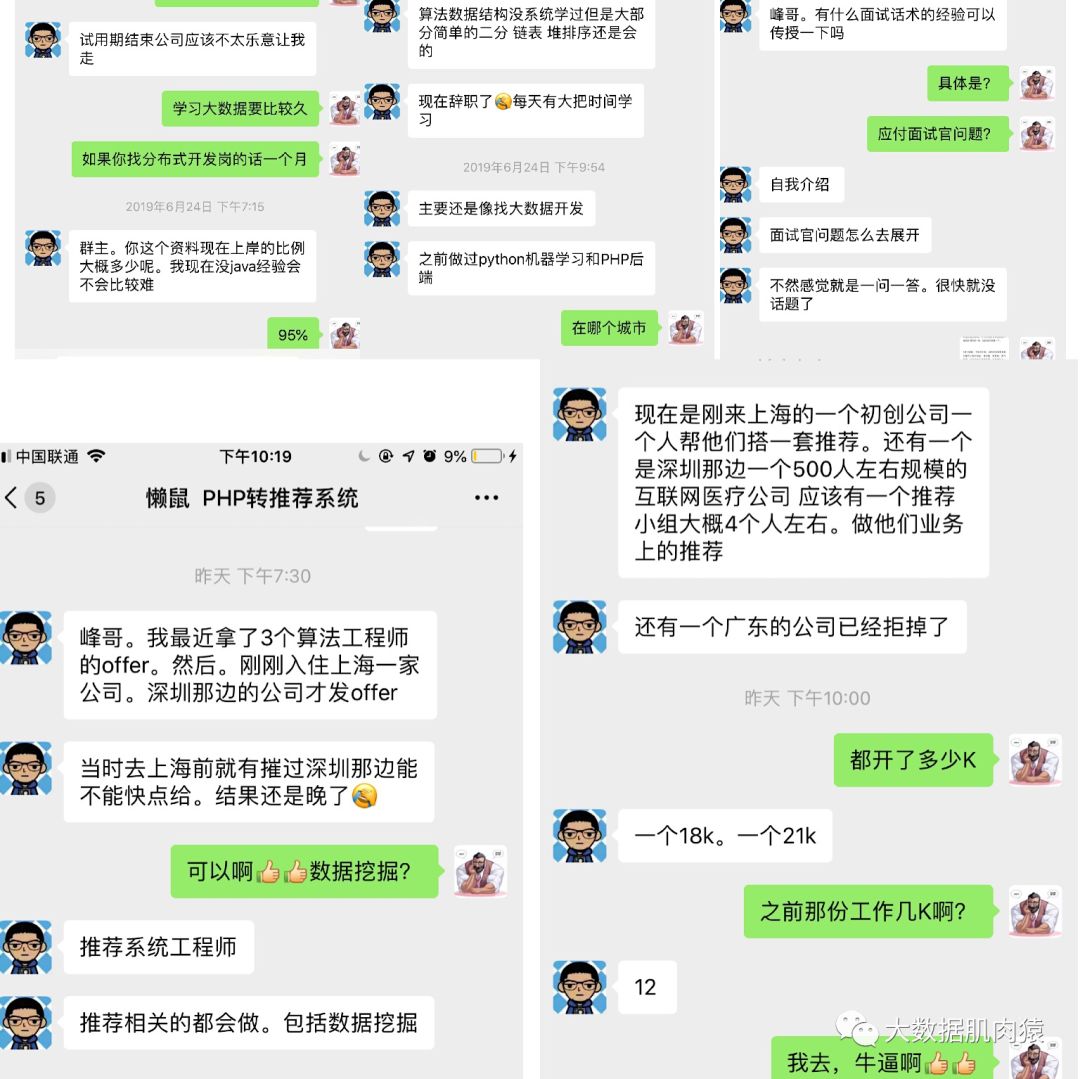The image size is (1080, 1079).
Task: Tap the back arrow beside unread count 5
Action: [11, 497]
